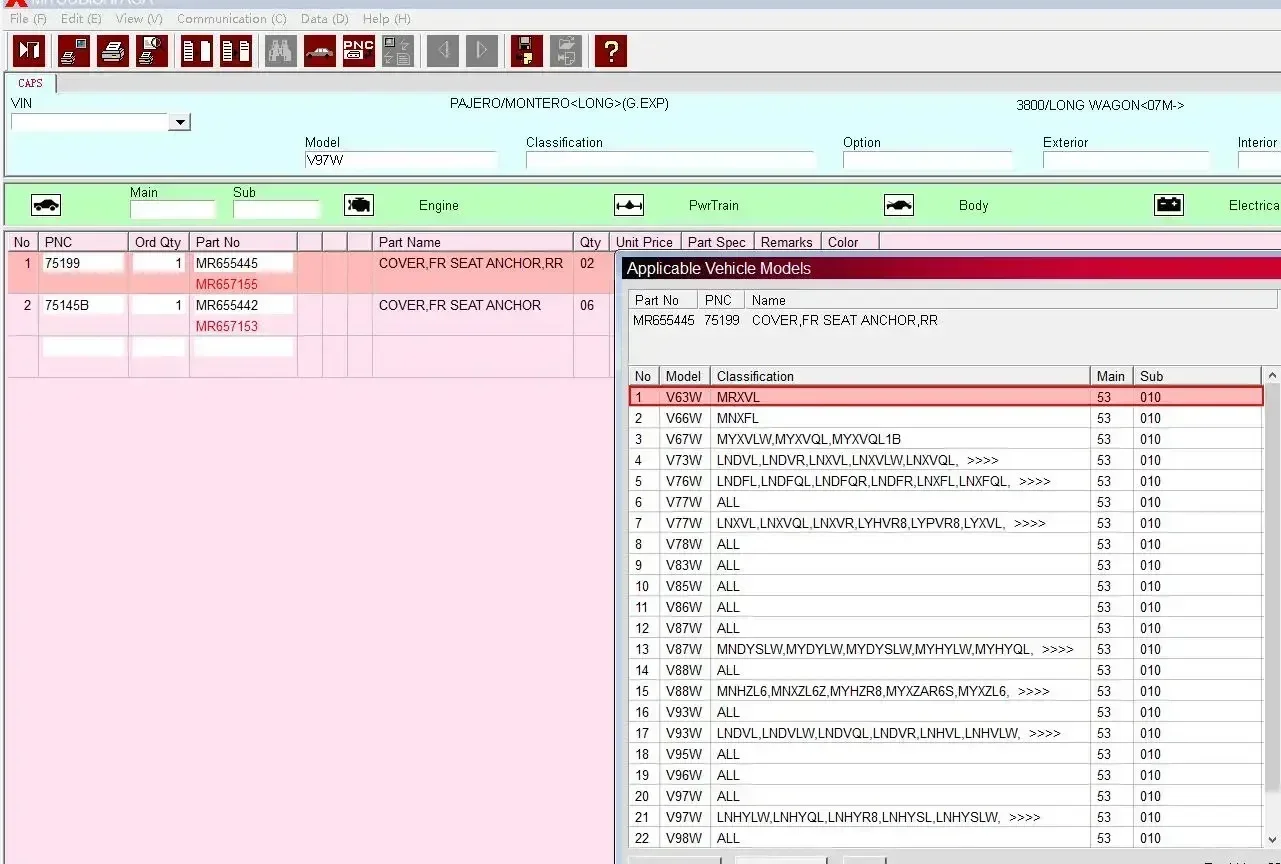Select the PwrTrain group icon
Image resolution: width=1281 pixels, height=864 pixels.
[629, 205]
